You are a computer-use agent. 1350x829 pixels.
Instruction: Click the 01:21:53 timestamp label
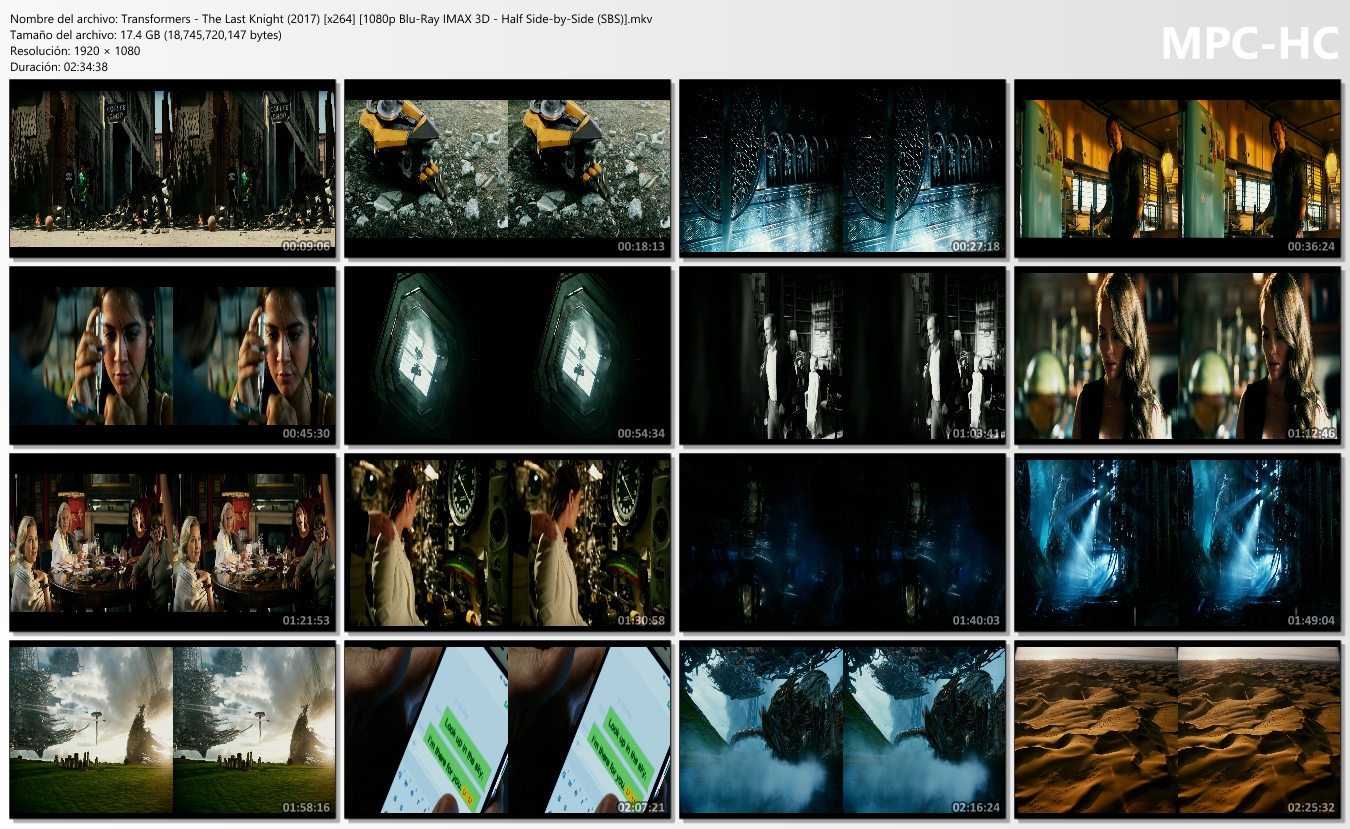coord(306,620)
